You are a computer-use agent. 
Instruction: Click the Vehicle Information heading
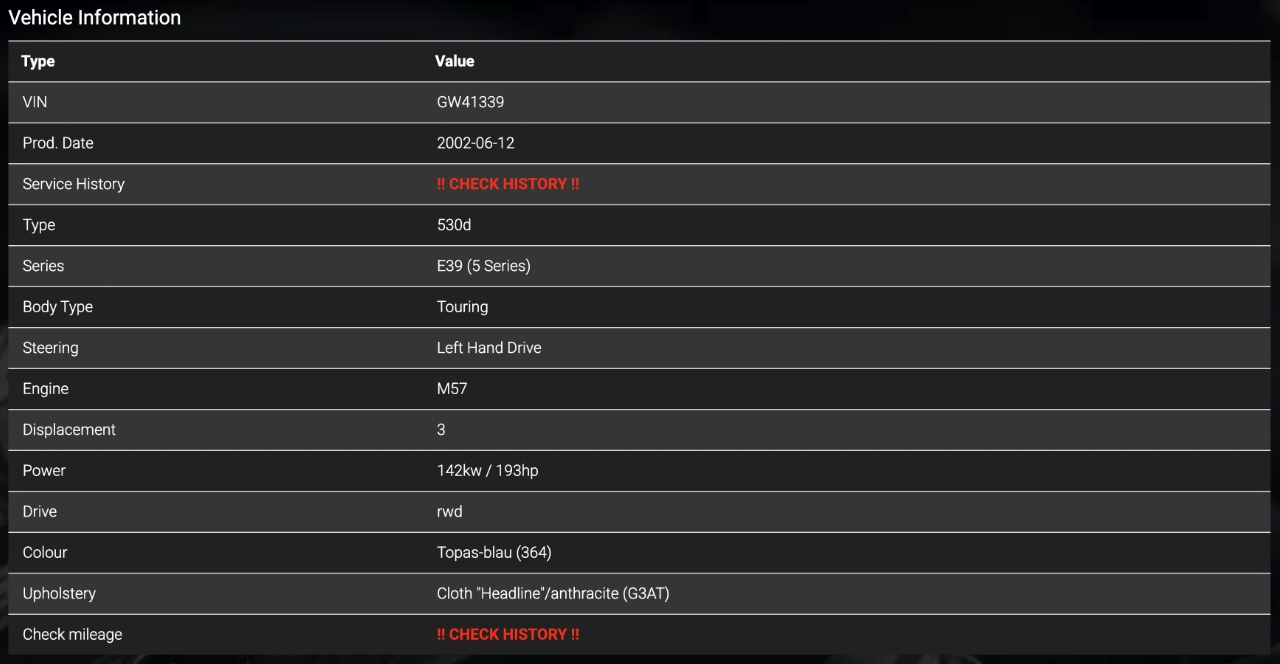coord(94,17)
